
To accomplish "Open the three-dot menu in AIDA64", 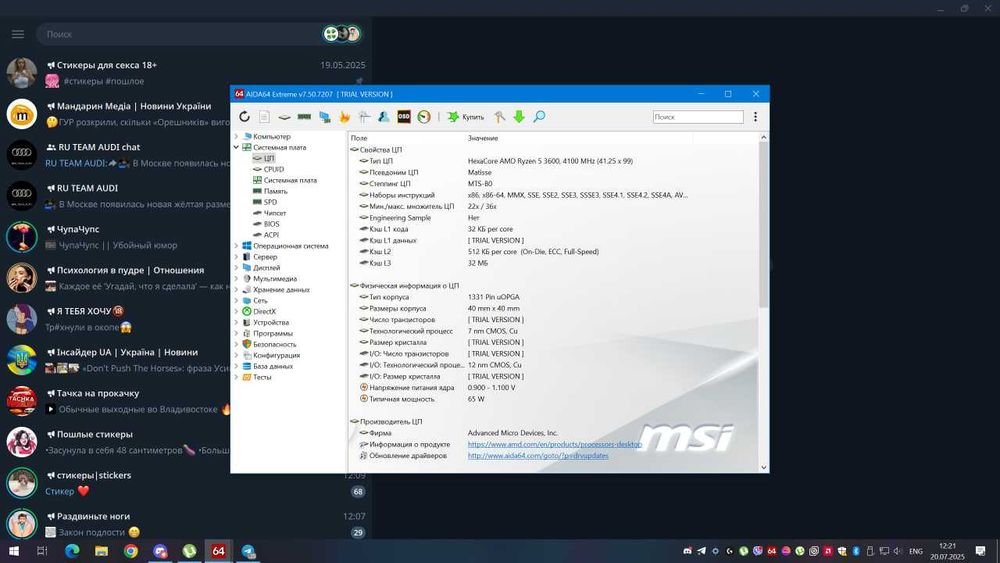I will pos(755,117).
